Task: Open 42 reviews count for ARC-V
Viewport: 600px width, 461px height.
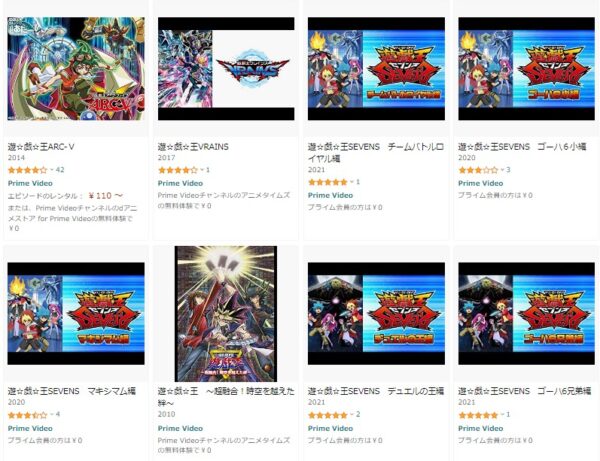Action: pyautogui.click(x=60, y=170)
